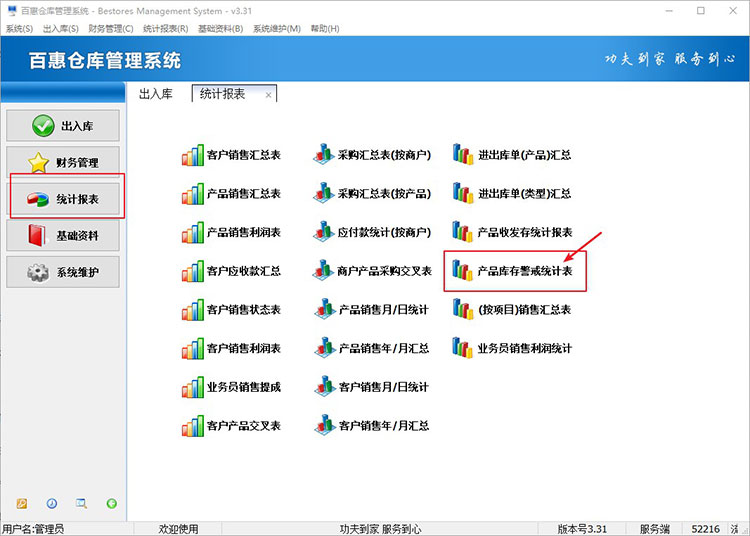
Task: Open 业务员销售提成 report icon
Action: click(x=192, y=387)
